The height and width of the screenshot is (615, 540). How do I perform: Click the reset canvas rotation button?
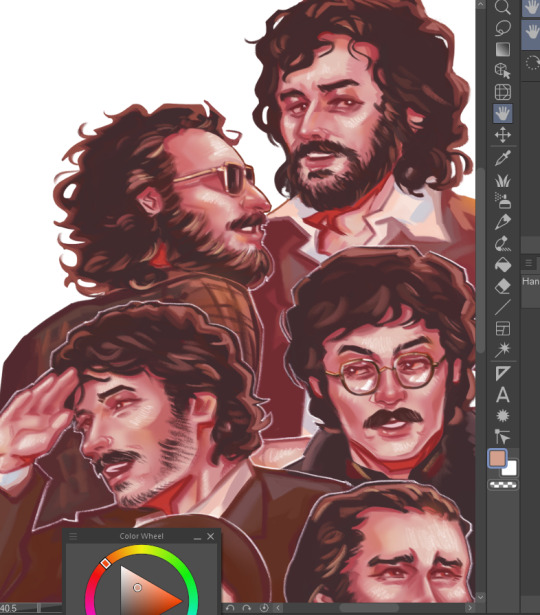point(264,608)
